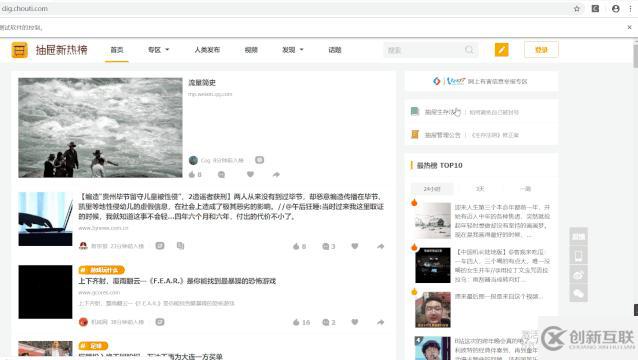The height and width of the screenshot is (360, 638).
Task: Open browser profile account icon
Action: tap(616, 9)
